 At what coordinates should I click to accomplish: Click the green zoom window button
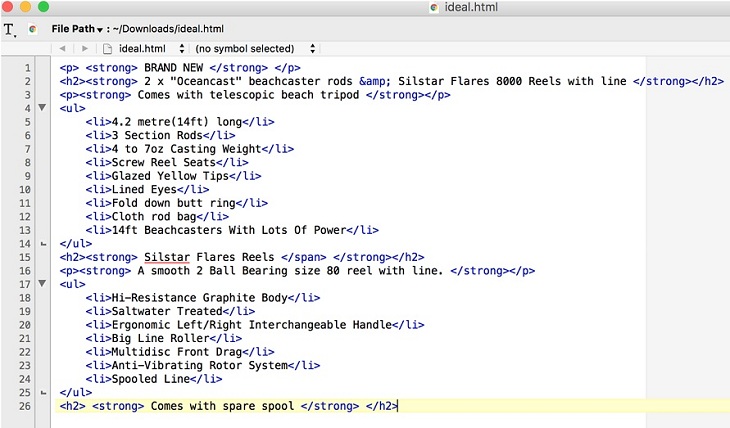coord(43,7)
